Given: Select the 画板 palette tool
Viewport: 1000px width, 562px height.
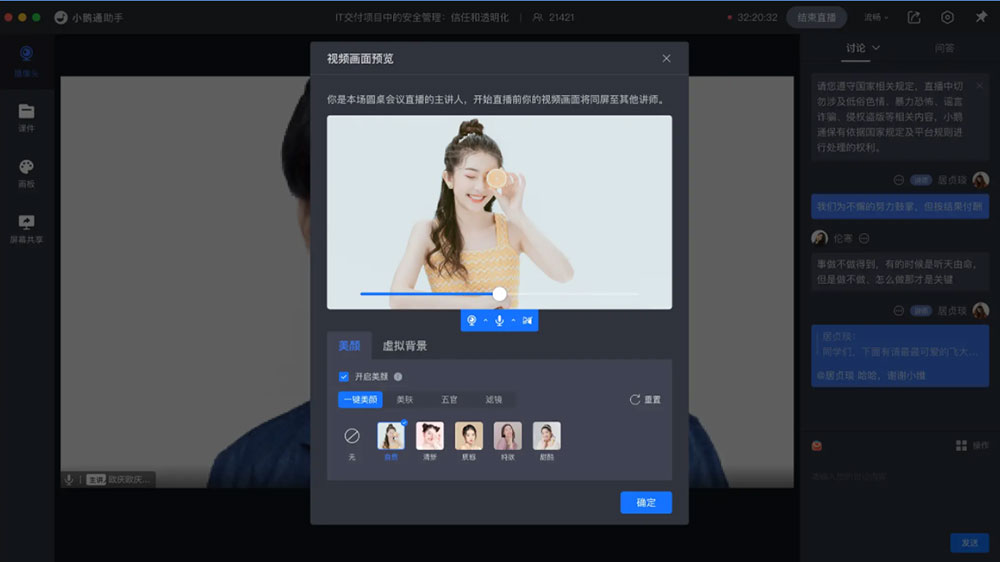Looking at the screenshot, I should [26, 171].
